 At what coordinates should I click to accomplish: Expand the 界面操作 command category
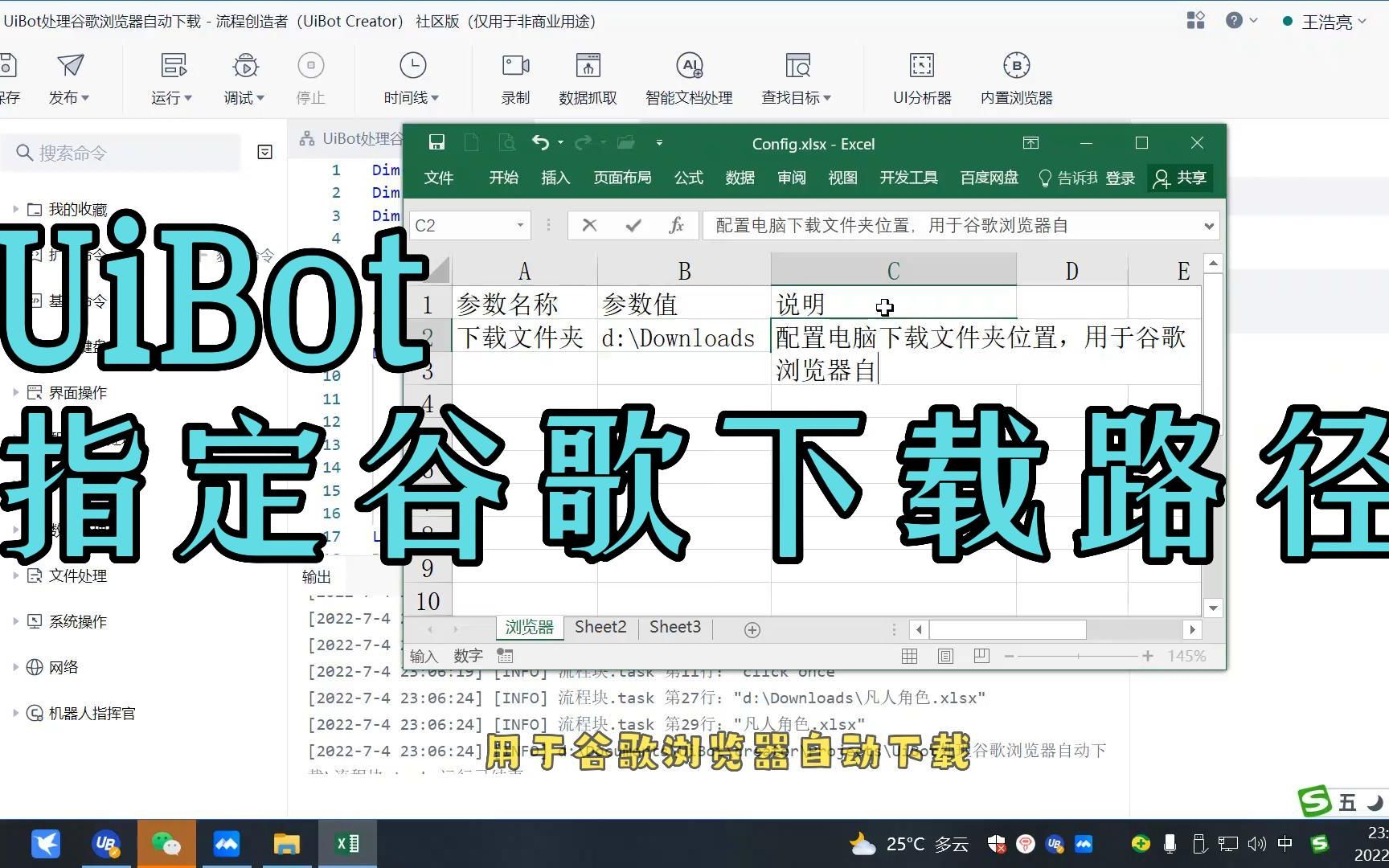15,392
